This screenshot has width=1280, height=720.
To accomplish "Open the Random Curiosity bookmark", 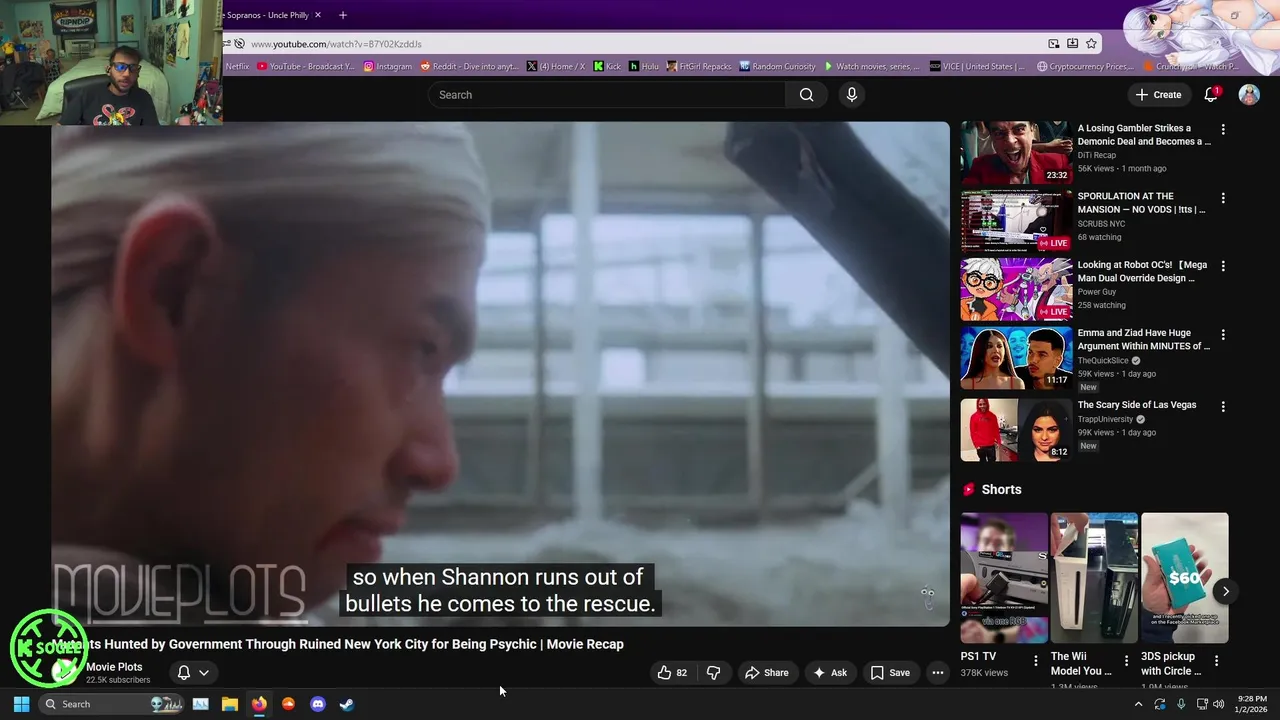I will pos(778,66).
